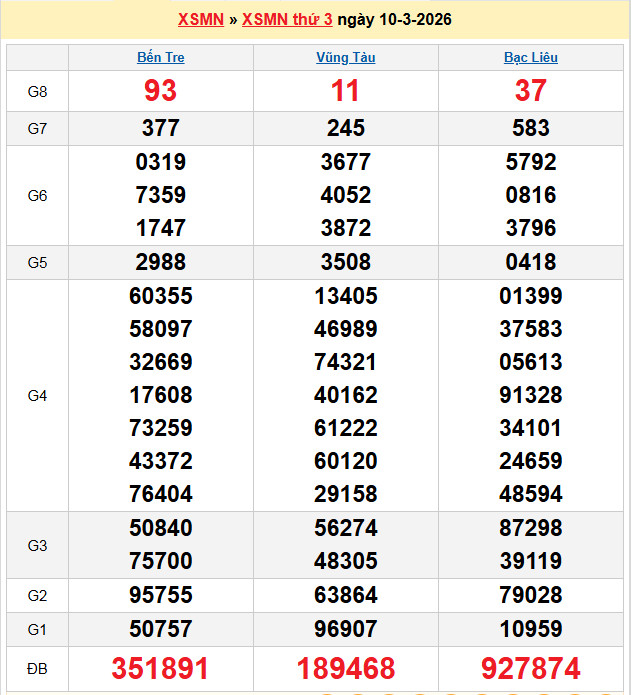The image size is (631, 695).
Task: Click the G1 row label
Action: coord(37,629)
